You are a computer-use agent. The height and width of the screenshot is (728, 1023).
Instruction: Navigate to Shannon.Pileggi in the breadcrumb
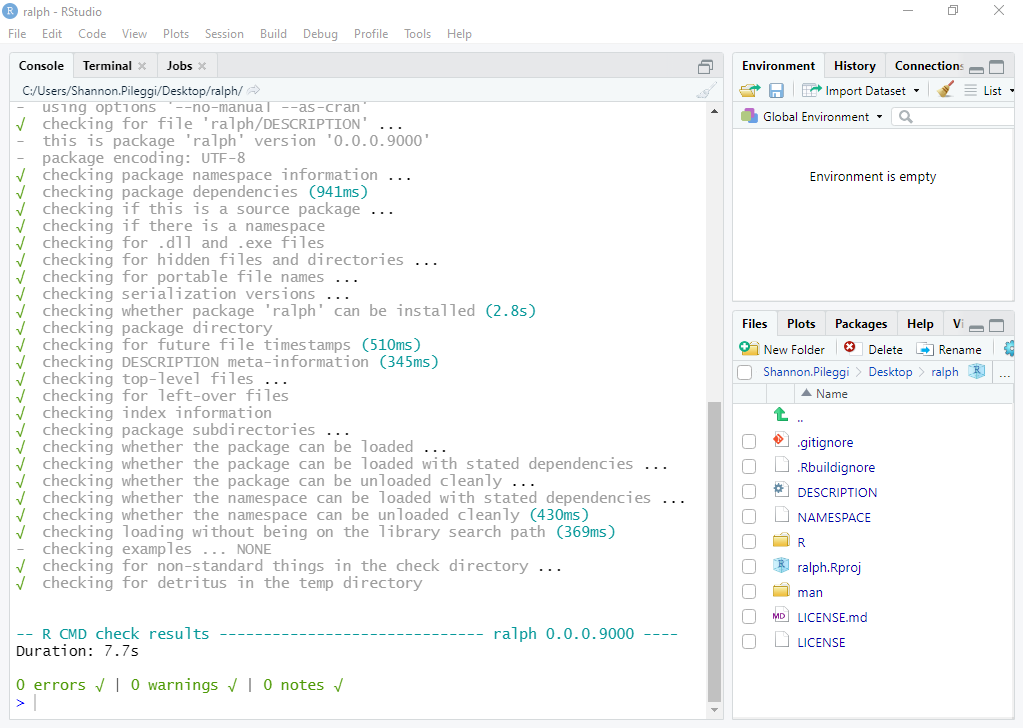coord(806,372)
